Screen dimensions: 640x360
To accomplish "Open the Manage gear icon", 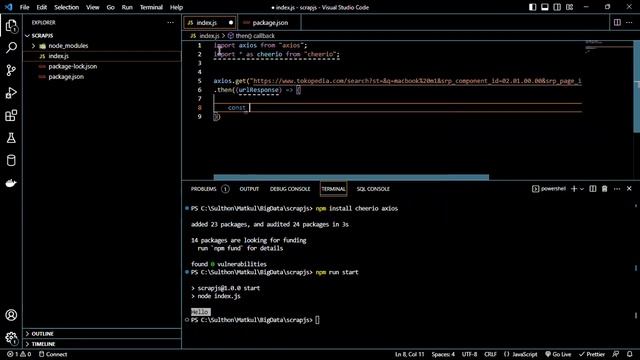I will tap(11, 338).
